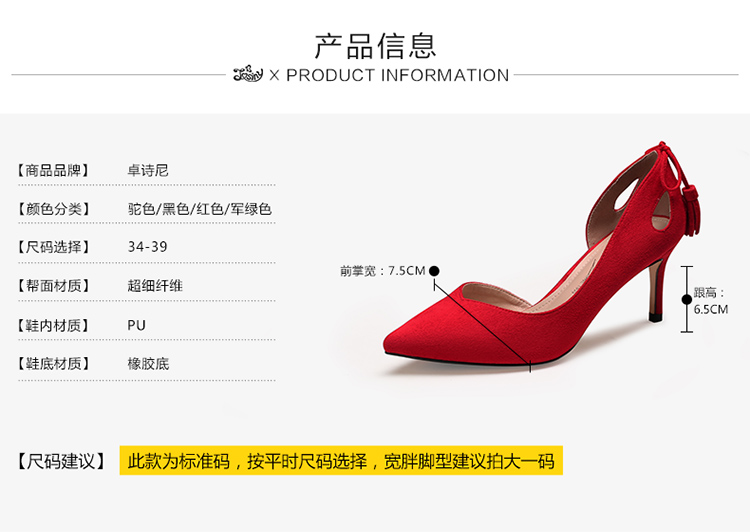Click the 鞋底材质 value 橡胶底
This screenshot has height=532, width=750.
[x=148, y=364]
